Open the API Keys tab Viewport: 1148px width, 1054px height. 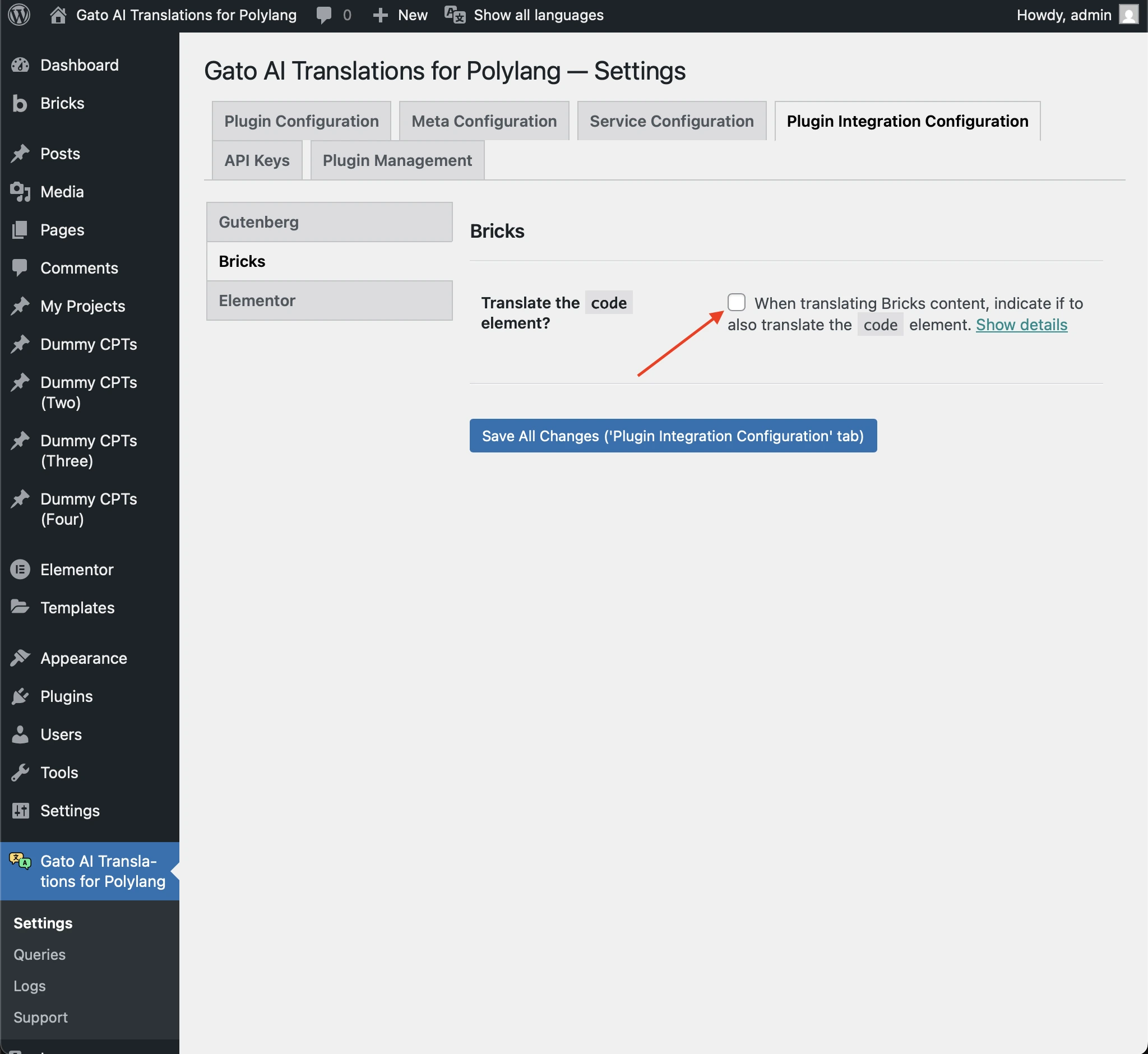(256, 160)
